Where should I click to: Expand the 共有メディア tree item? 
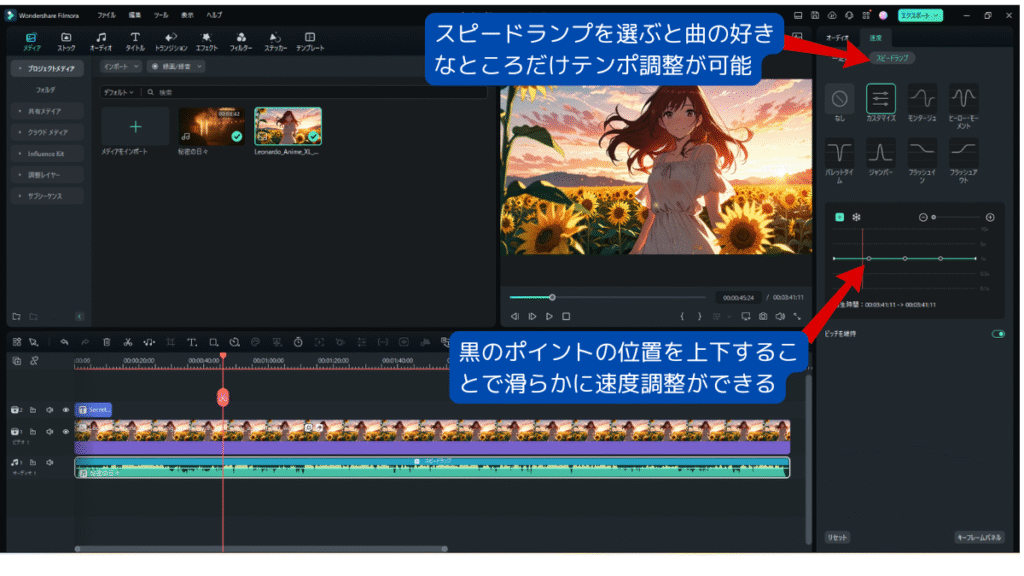click(47, 112)
